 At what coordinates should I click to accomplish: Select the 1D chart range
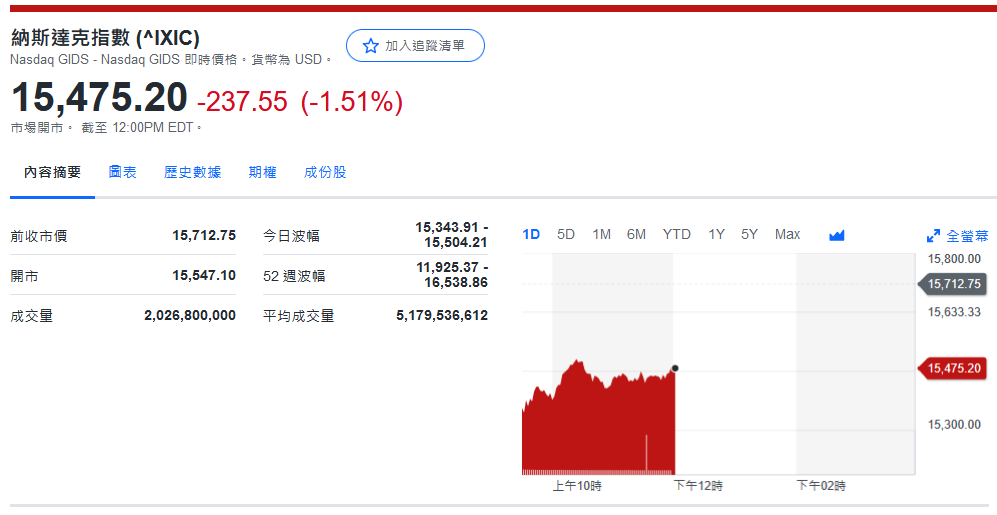(531, 234)
